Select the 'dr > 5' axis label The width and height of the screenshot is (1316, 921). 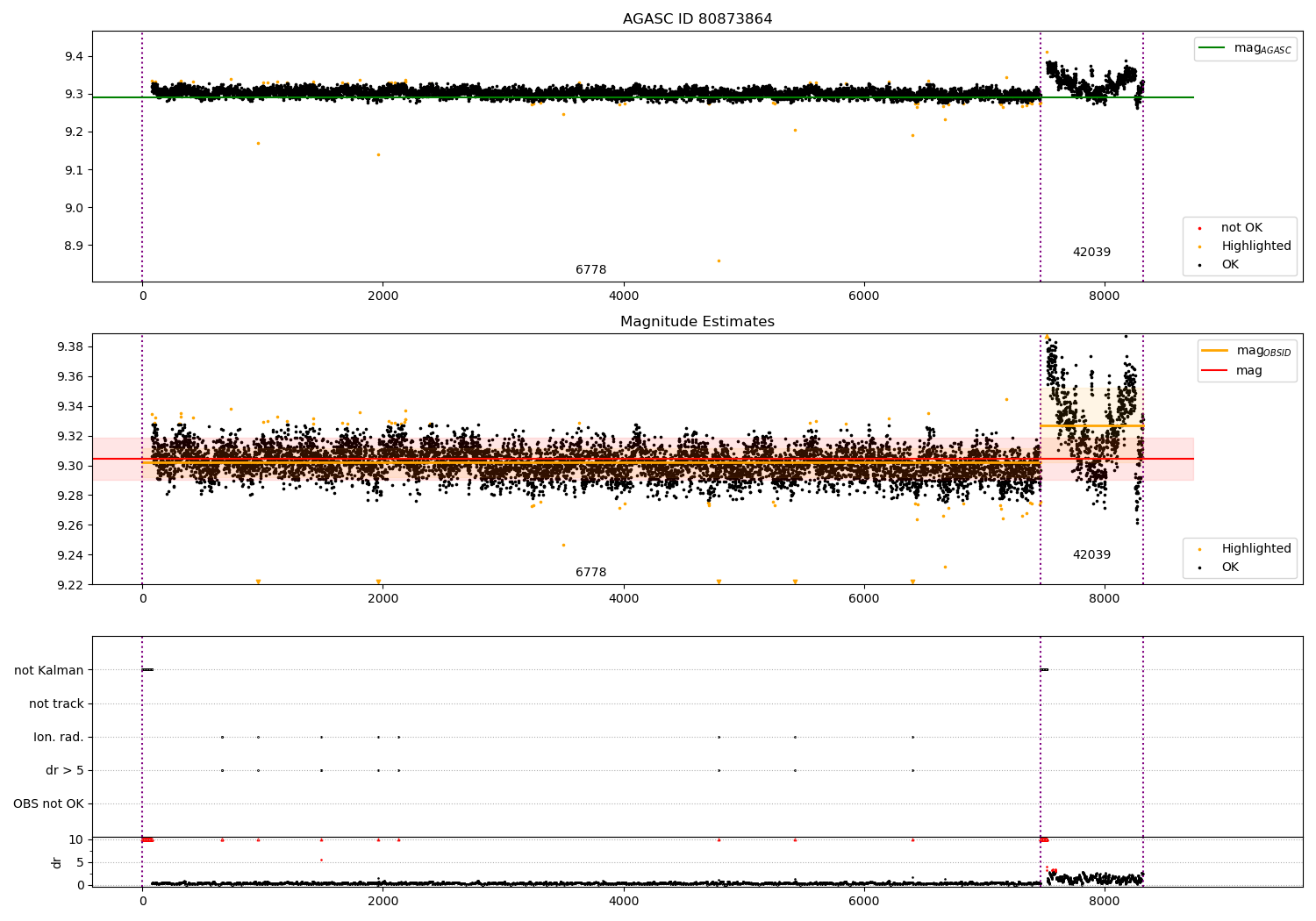65,771
